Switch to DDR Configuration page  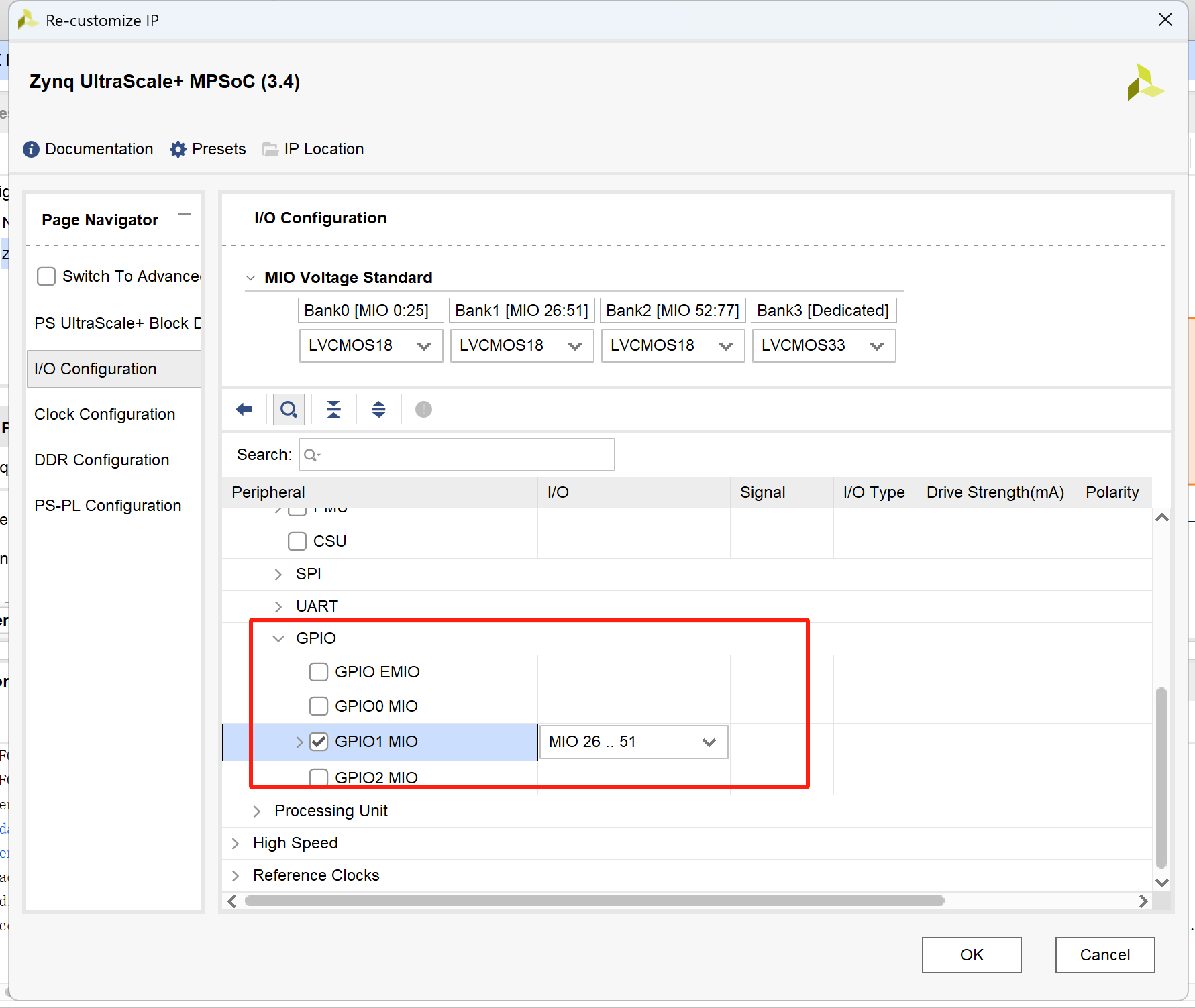pyautogui.click(x=114, y=460)
